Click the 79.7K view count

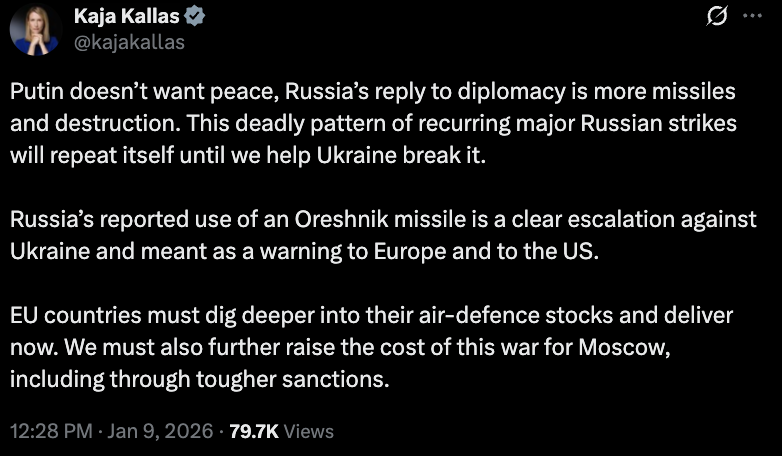pyautogui.click(x=254, y=432)
